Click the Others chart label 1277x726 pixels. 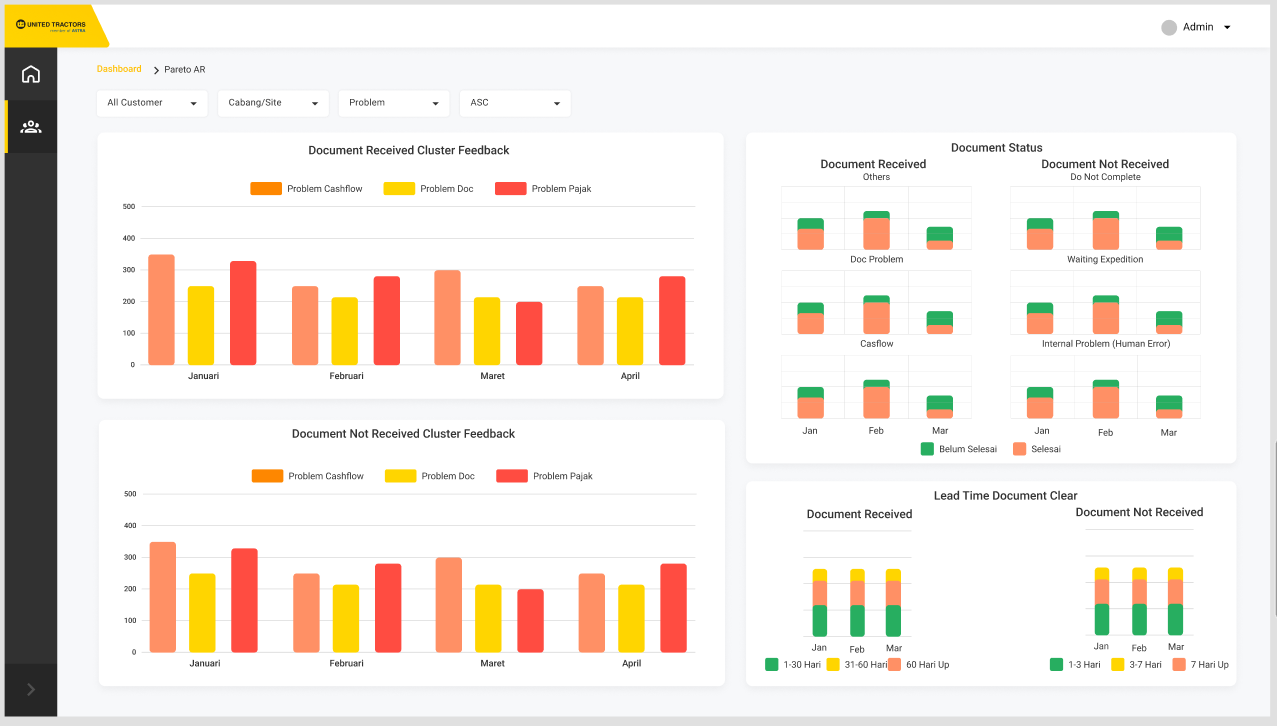pos(876,177)
